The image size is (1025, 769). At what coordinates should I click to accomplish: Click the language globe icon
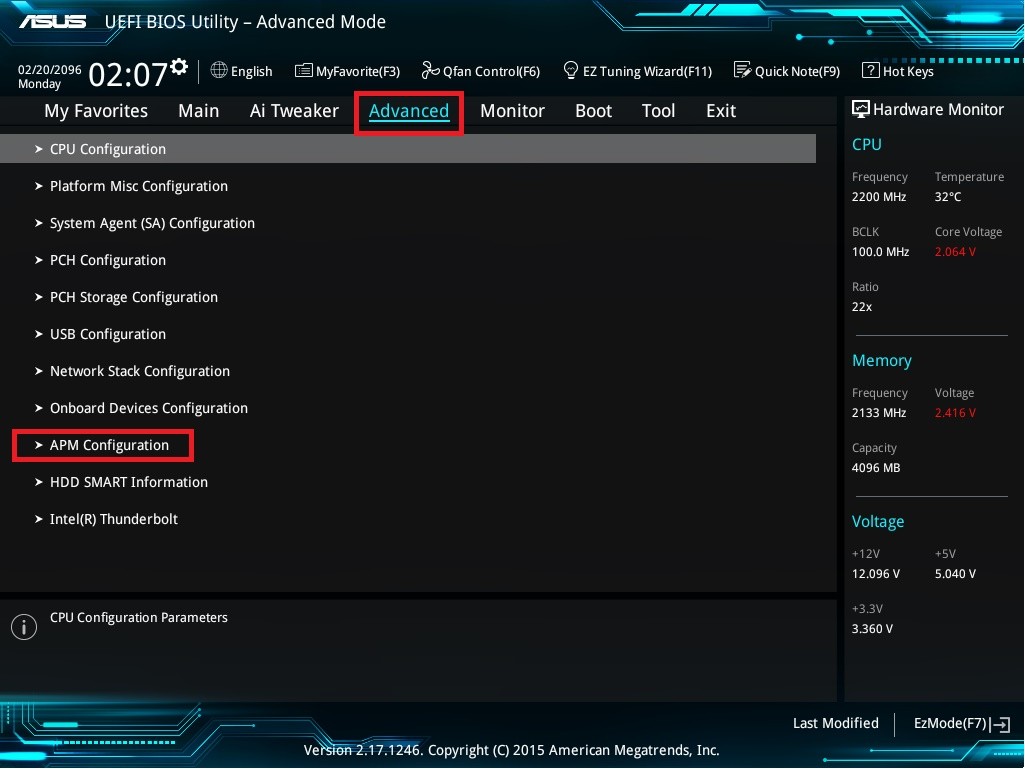coord(219,70)
